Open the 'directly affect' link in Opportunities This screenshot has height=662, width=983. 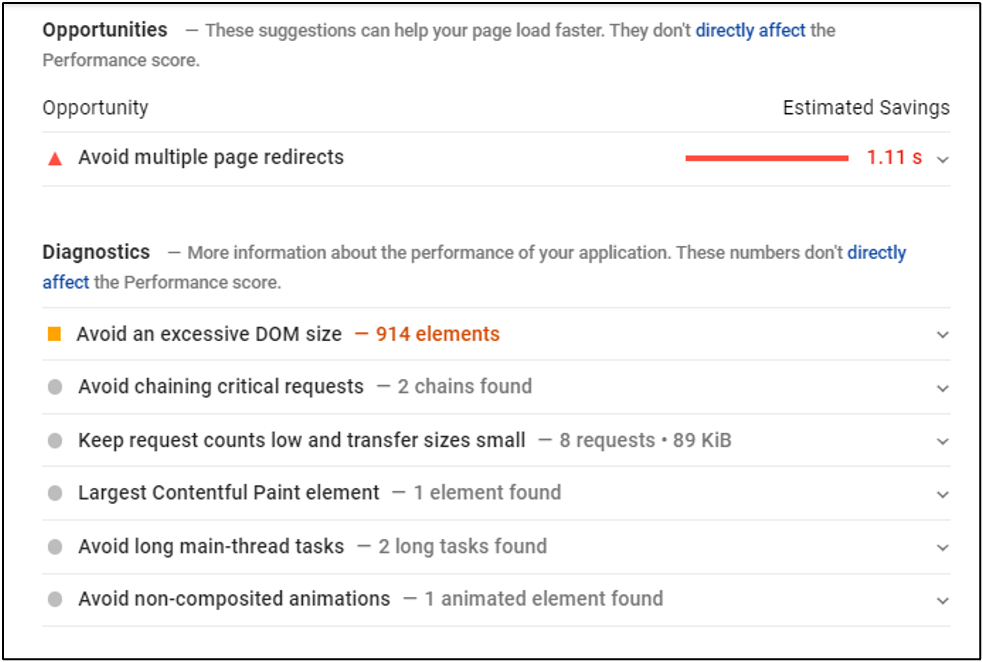(750, 30)
